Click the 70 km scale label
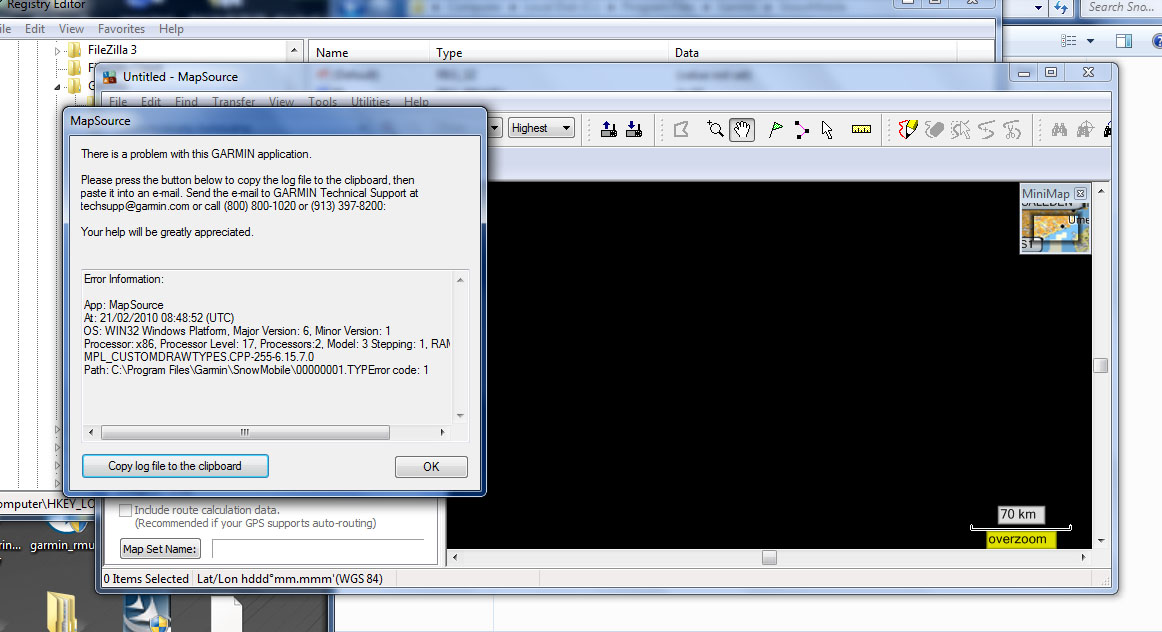Image resolution: width=1162 pixels, height=632 pixels. tap(1018, 514)
